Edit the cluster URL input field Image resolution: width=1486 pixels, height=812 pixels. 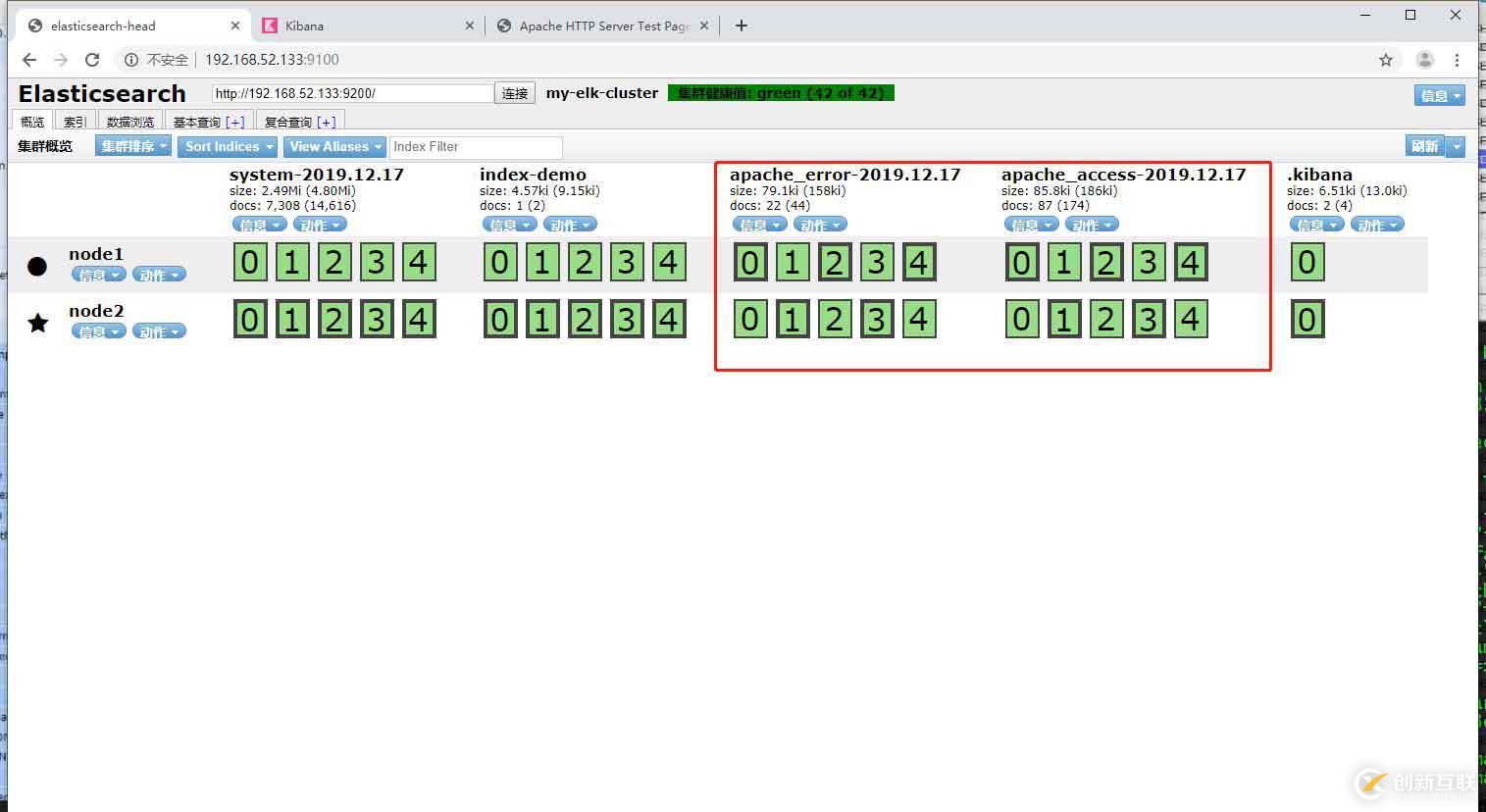click(x=353, y=93)
